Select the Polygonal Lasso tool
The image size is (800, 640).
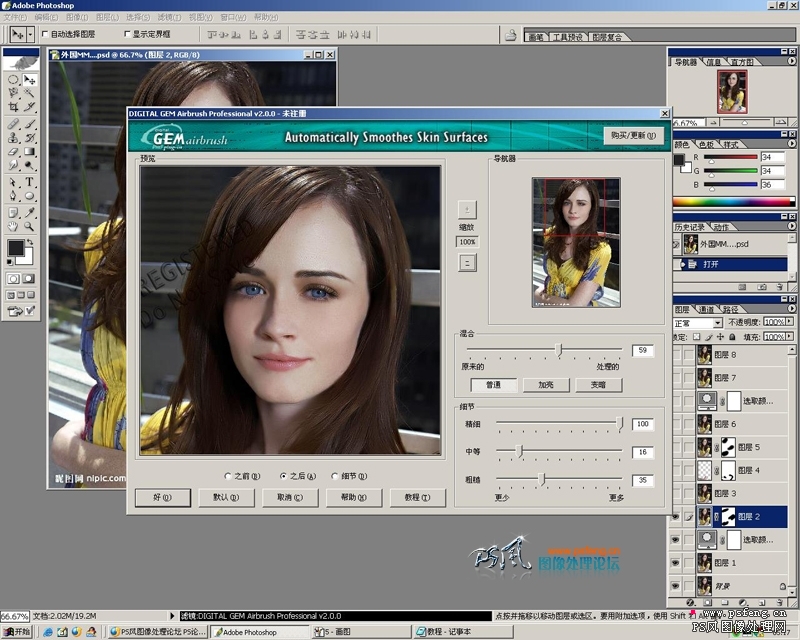tap(13, 93)
